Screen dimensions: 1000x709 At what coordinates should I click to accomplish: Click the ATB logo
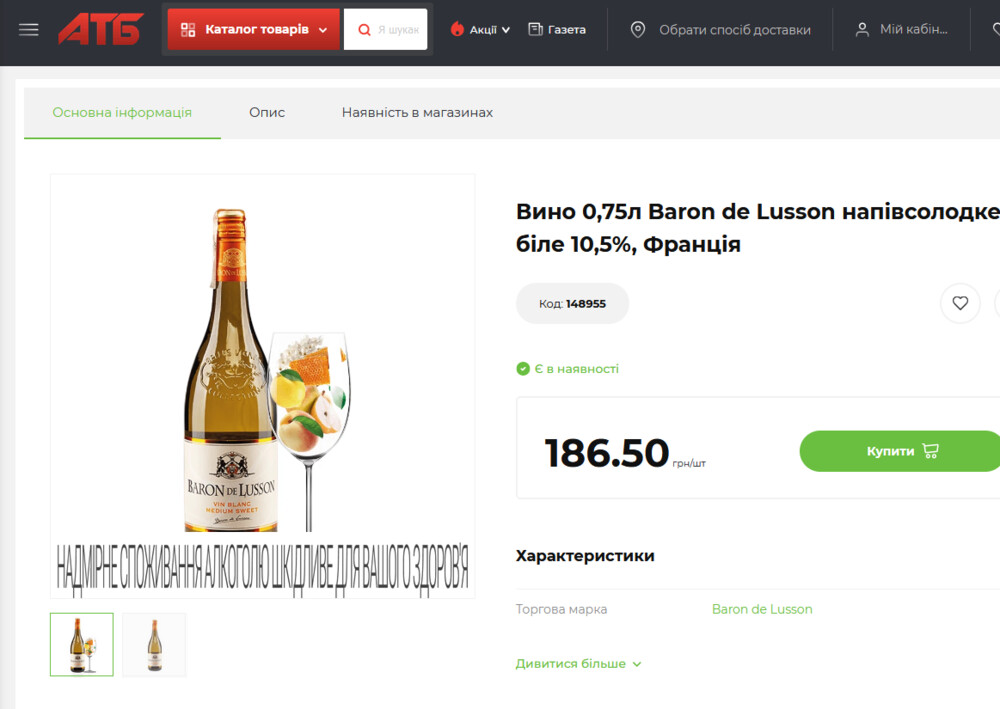click(x=101, y=29)
